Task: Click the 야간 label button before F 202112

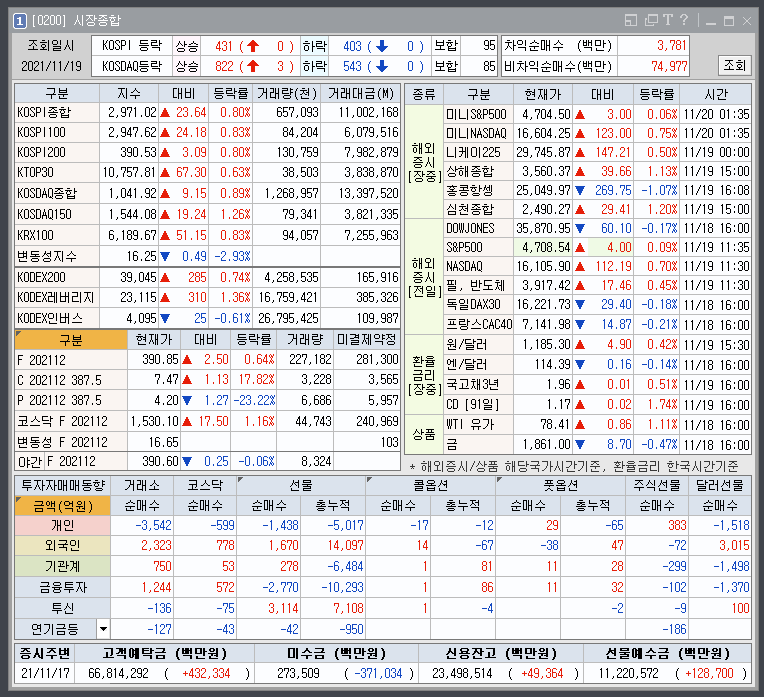Action: click(x=30, y=461)
